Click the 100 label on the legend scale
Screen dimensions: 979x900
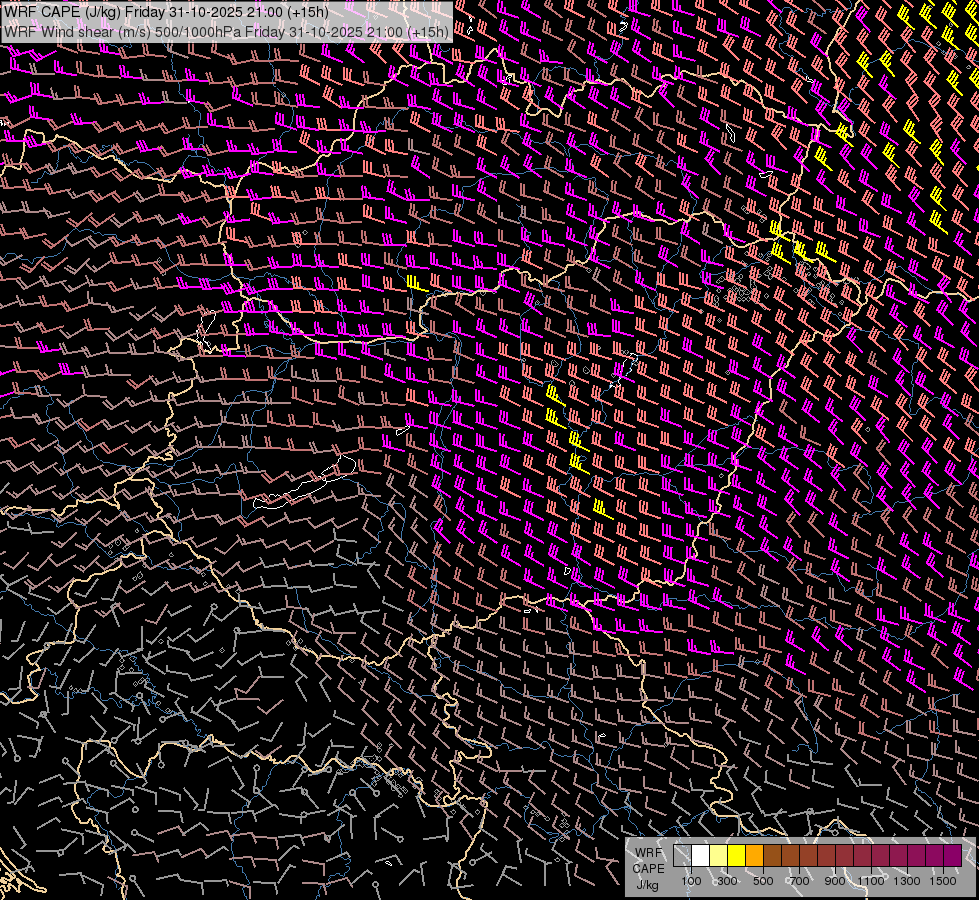(x=691, y=881)
